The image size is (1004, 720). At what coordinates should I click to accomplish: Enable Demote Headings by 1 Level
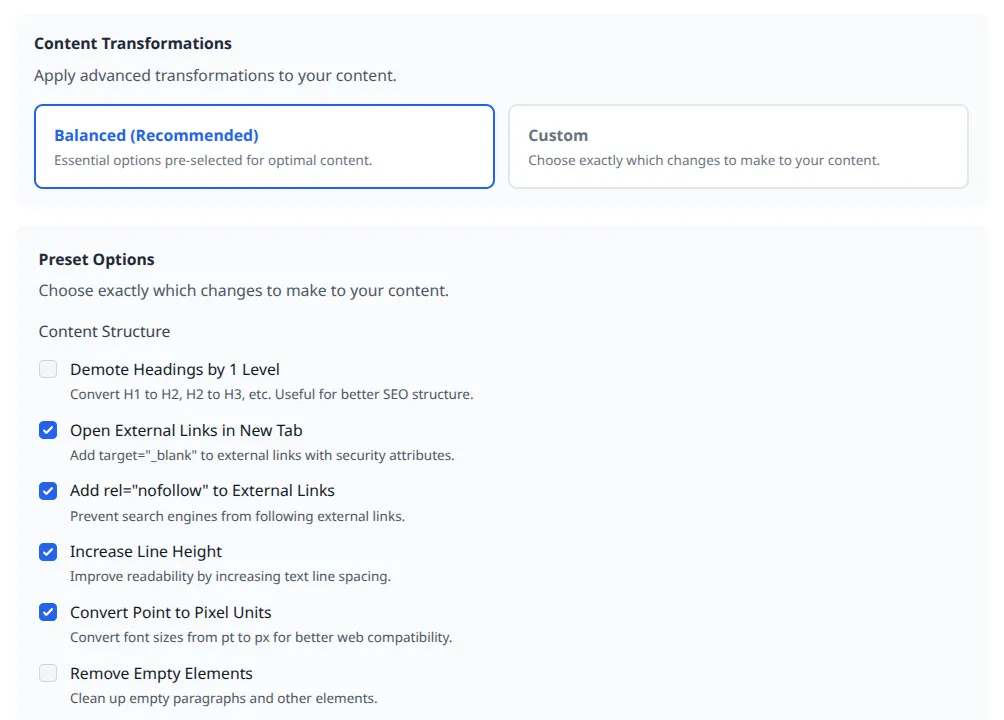click(x=48, y=369)
